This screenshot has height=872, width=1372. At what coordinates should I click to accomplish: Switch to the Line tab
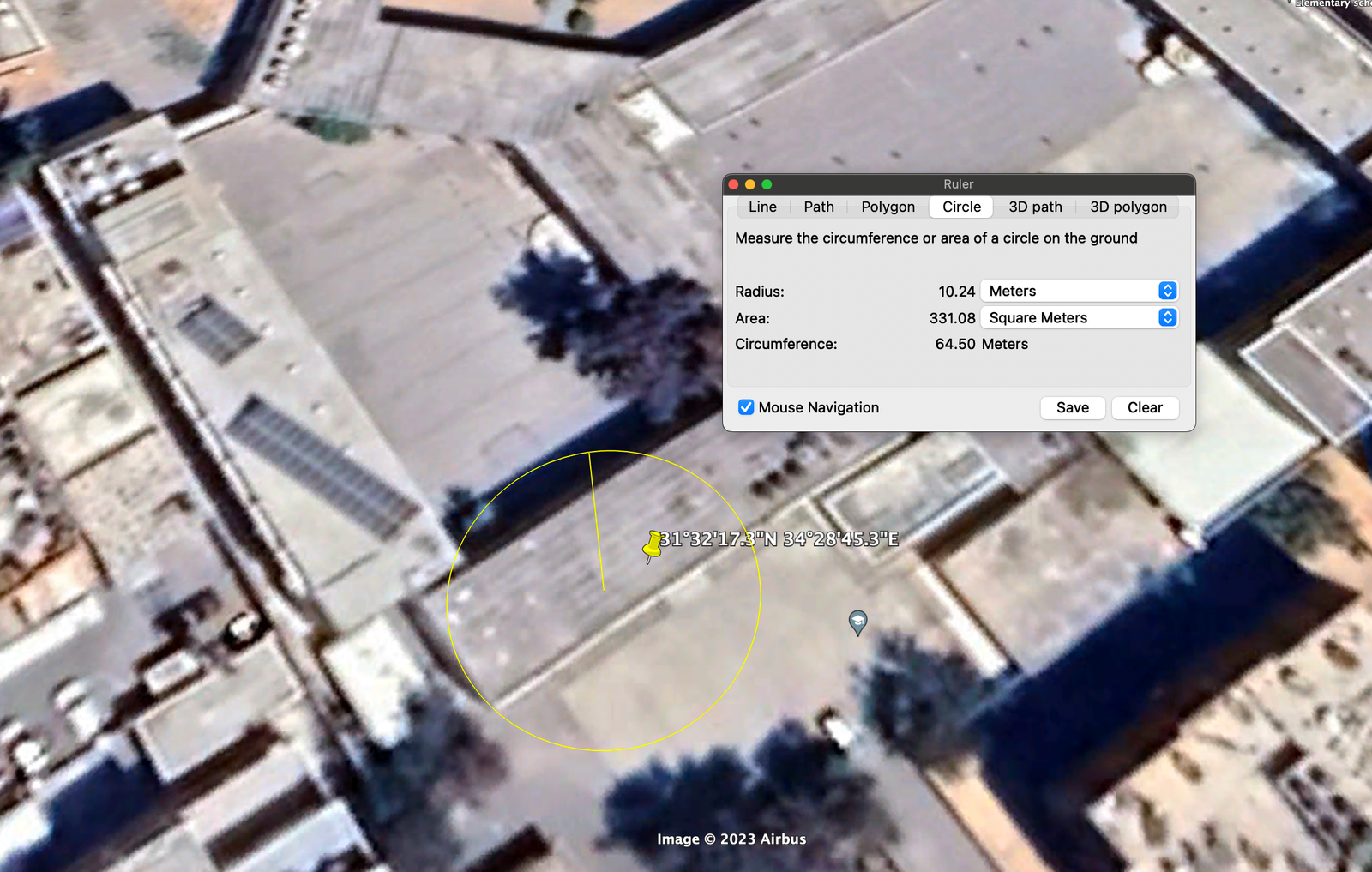[x=762, y=207]
